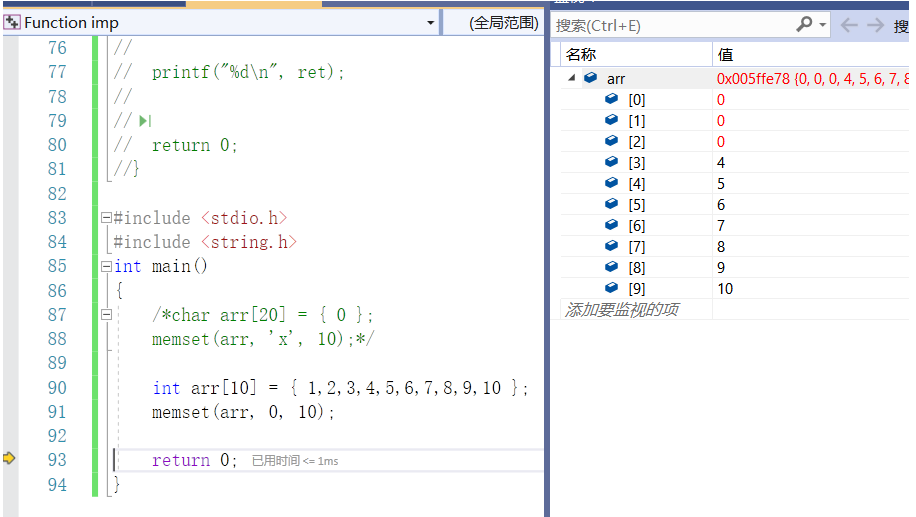Click the run-to-cursor glyph on line 79
This screenshot has width=916, height=517.
pyautogui.click(x=145, y=121)
